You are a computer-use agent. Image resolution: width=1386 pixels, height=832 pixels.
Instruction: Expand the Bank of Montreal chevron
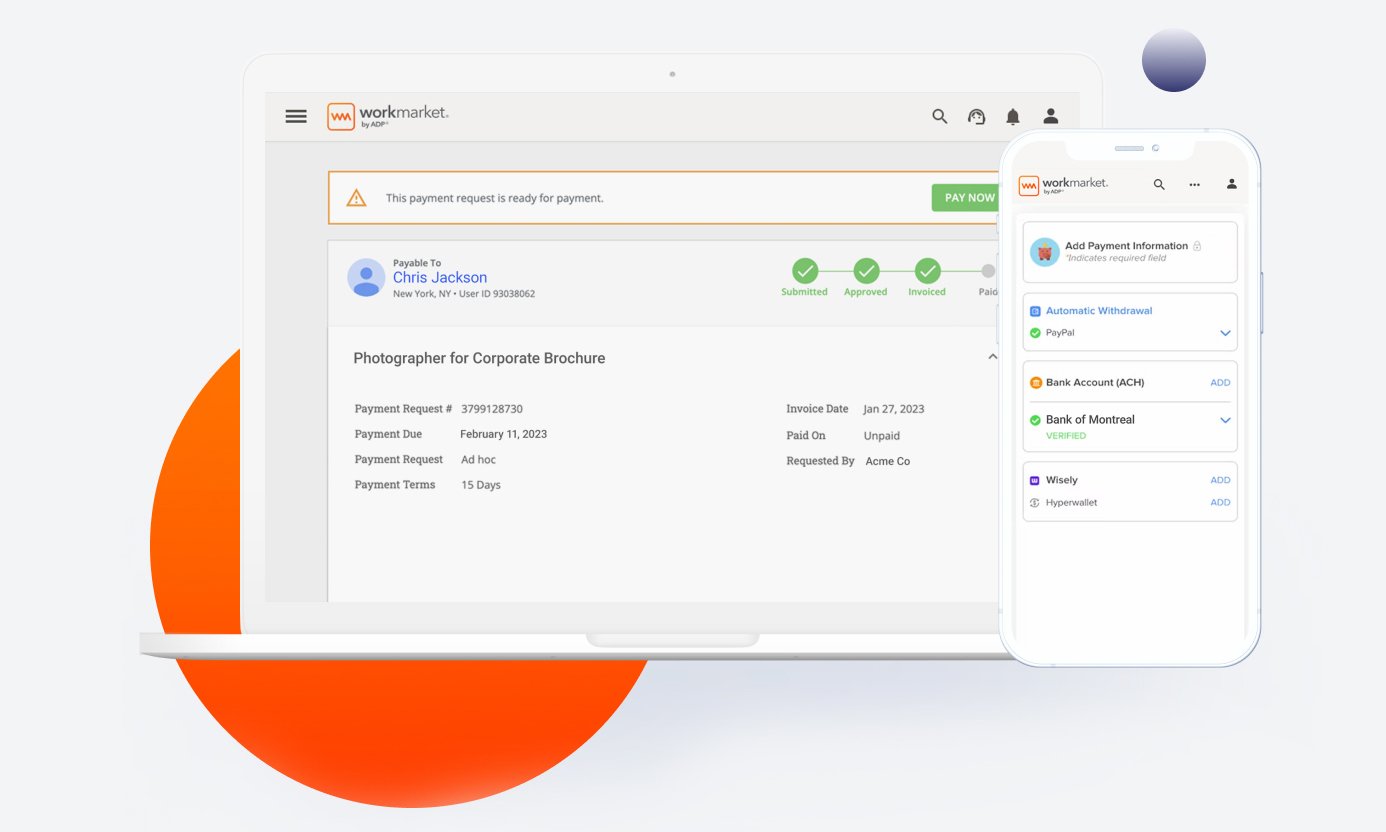pyautogui.click(x=1225, y=420)
